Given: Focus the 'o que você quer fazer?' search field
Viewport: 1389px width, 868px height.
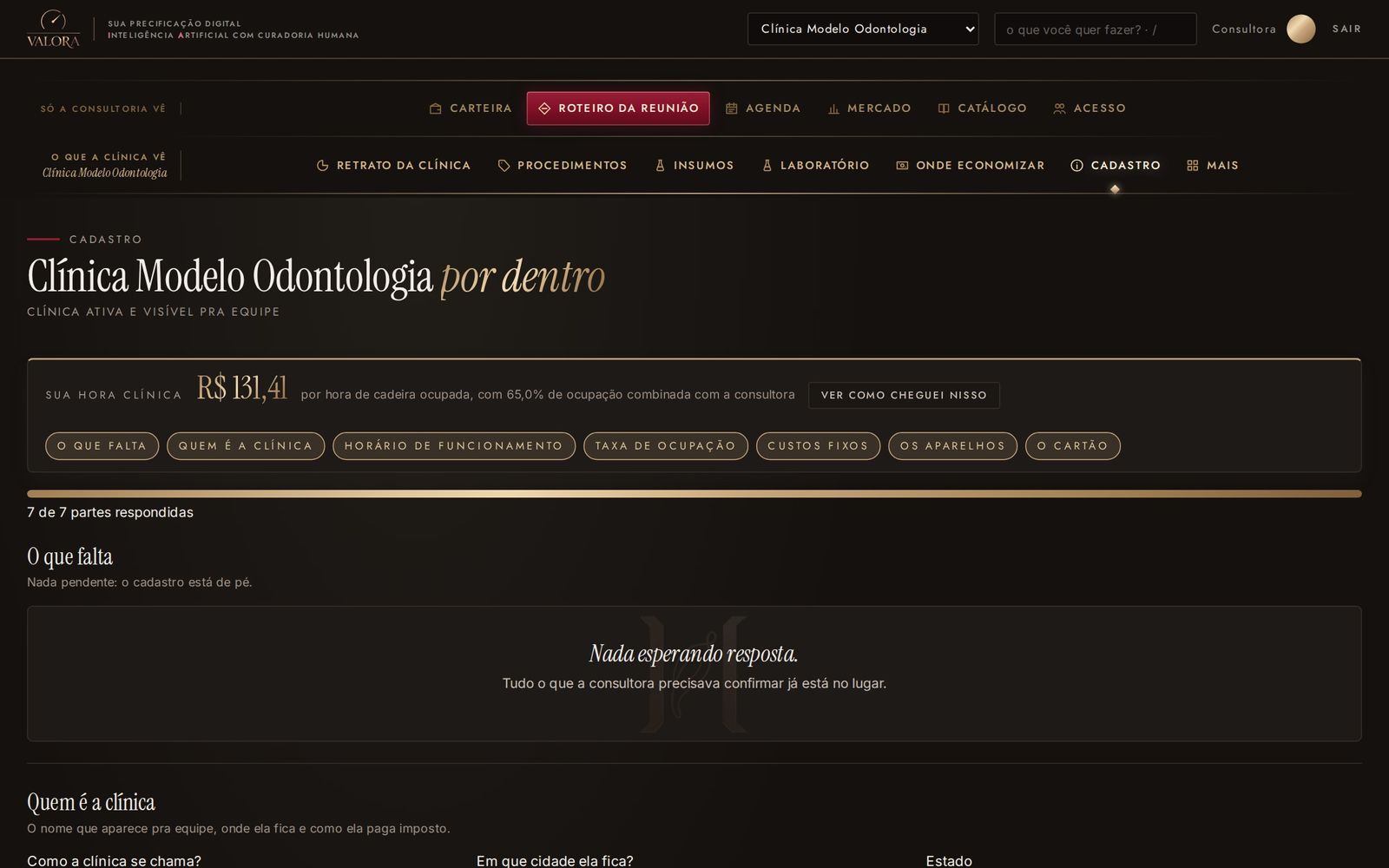Looking at the screenshot, I should click(1096, 29).
